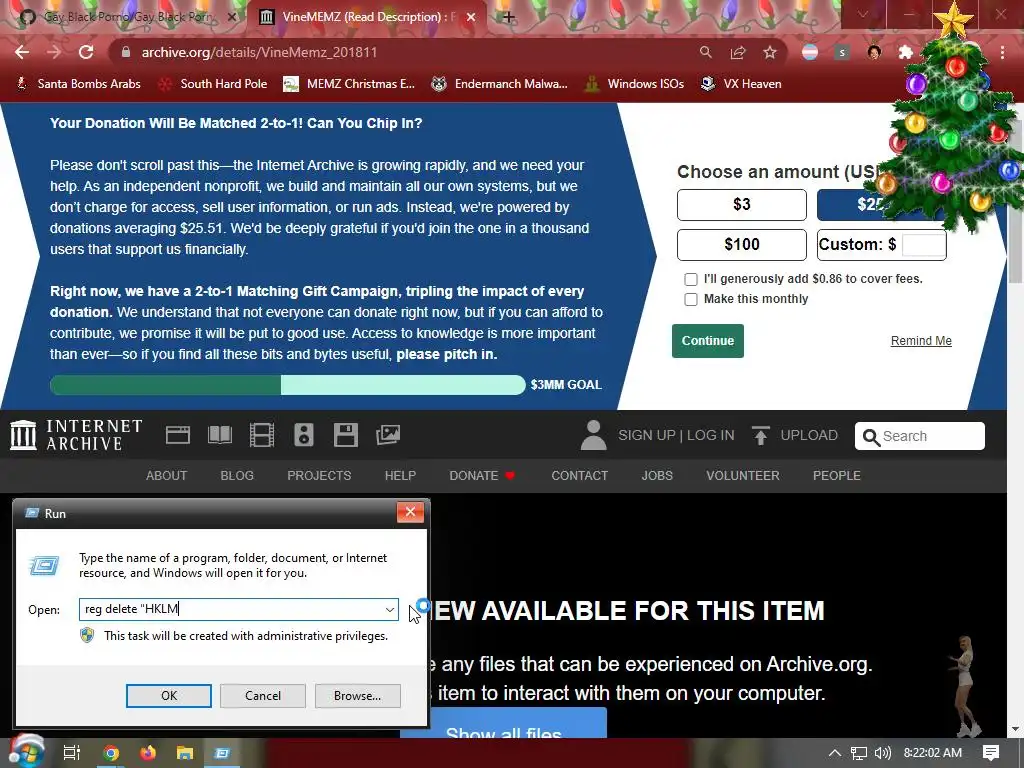Open Santa Bombs Arabs bookmark
1024x768 pixels.
click(78, 84)
